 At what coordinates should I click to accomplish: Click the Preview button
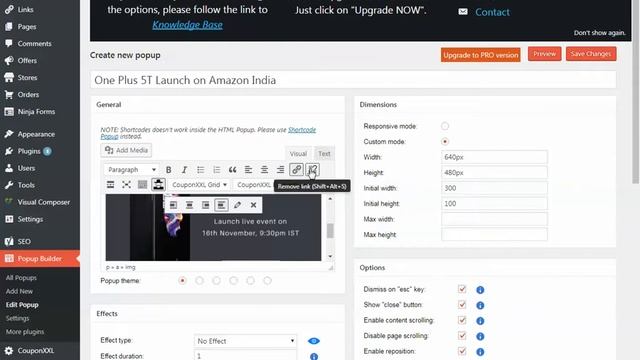coord(544,54)
